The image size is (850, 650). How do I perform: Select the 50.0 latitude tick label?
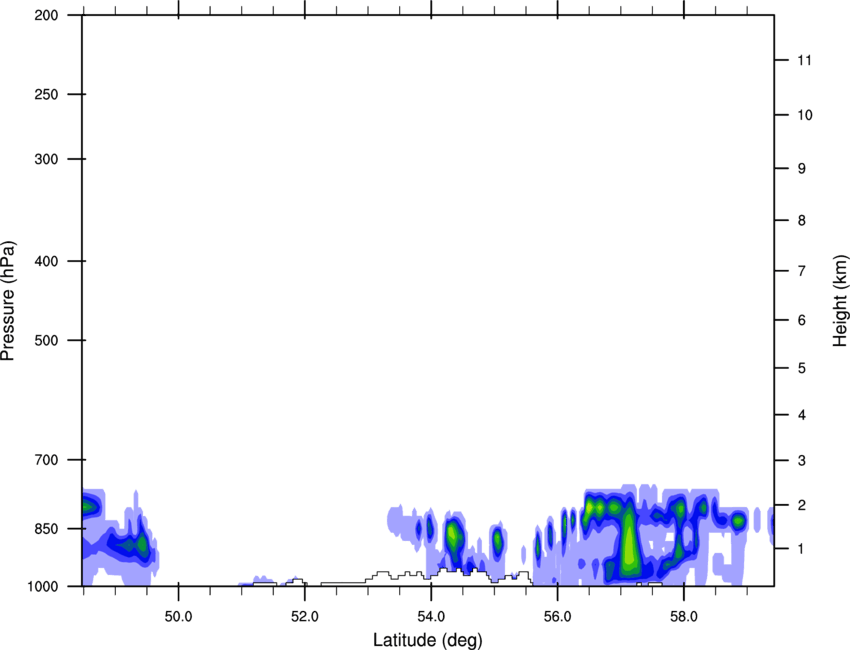coord(178,613)
